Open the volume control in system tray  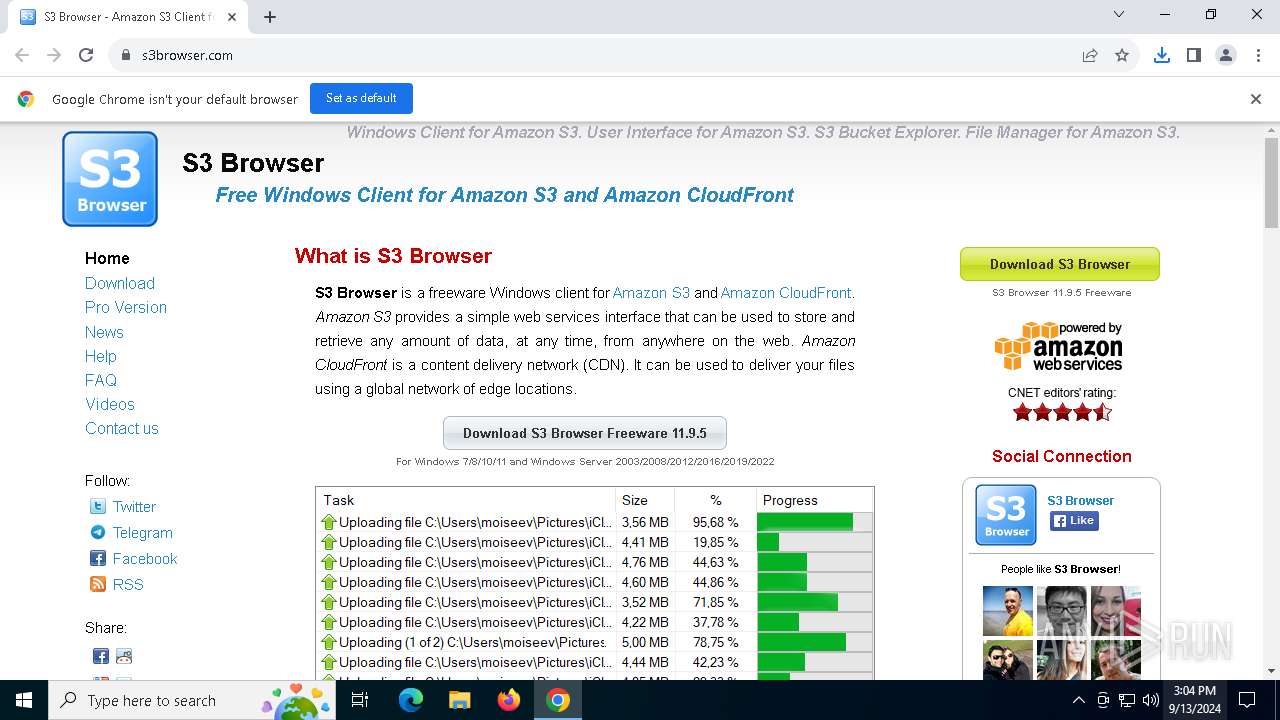[x=1150, y=700]
